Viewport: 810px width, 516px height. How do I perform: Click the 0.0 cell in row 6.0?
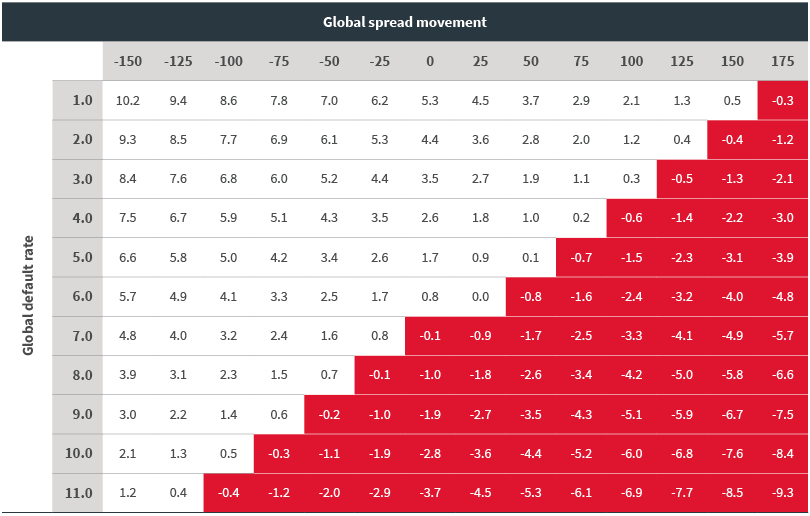[480, 296]
